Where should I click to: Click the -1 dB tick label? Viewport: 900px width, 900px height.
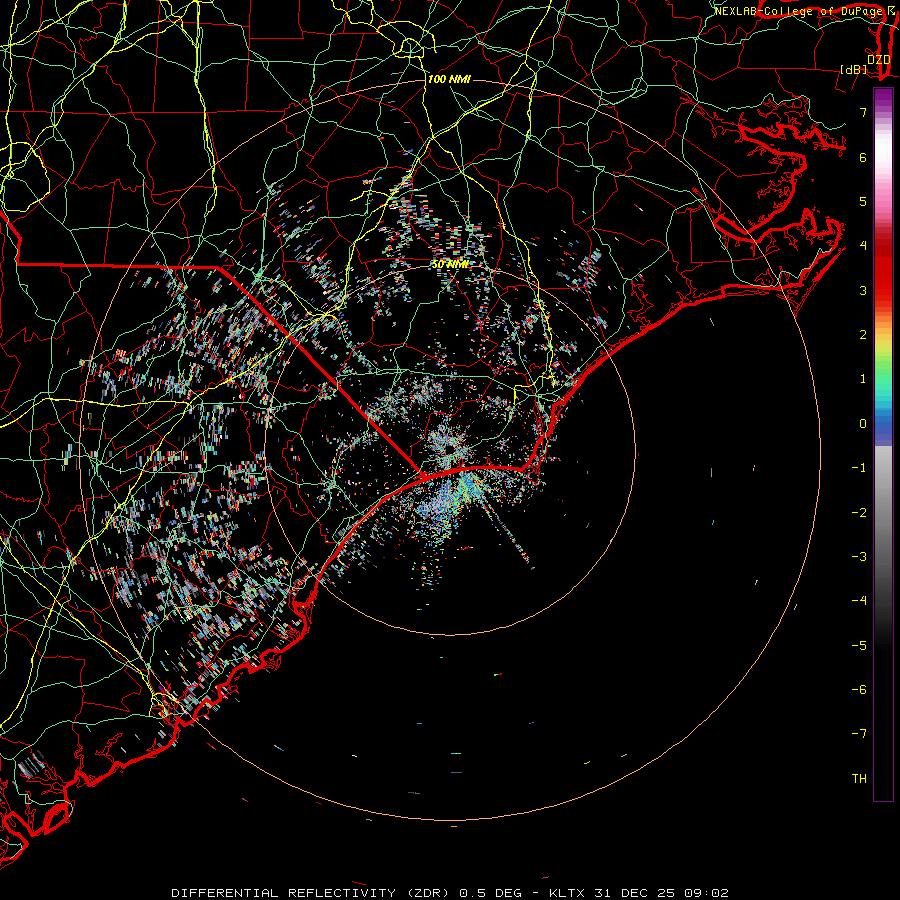(859, 468)
